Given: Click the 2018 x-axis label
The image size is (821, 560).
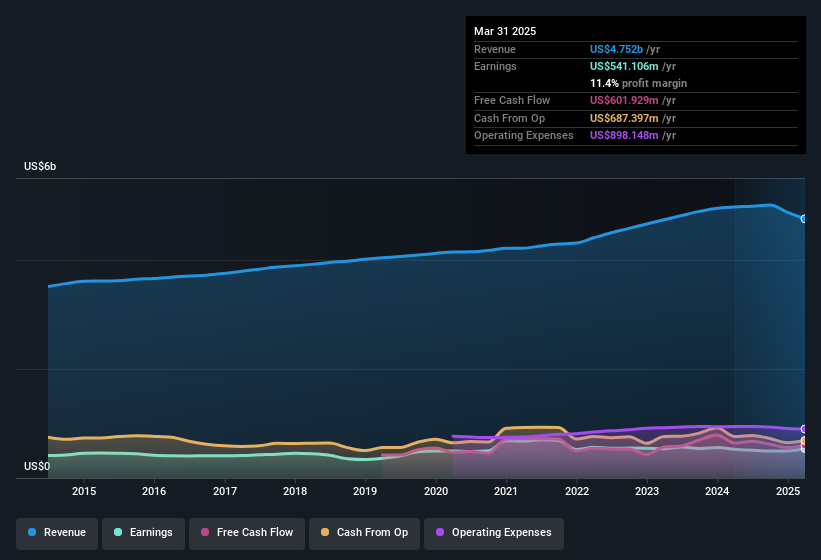Looking at the screenshot, I should (x=295, y=491).
